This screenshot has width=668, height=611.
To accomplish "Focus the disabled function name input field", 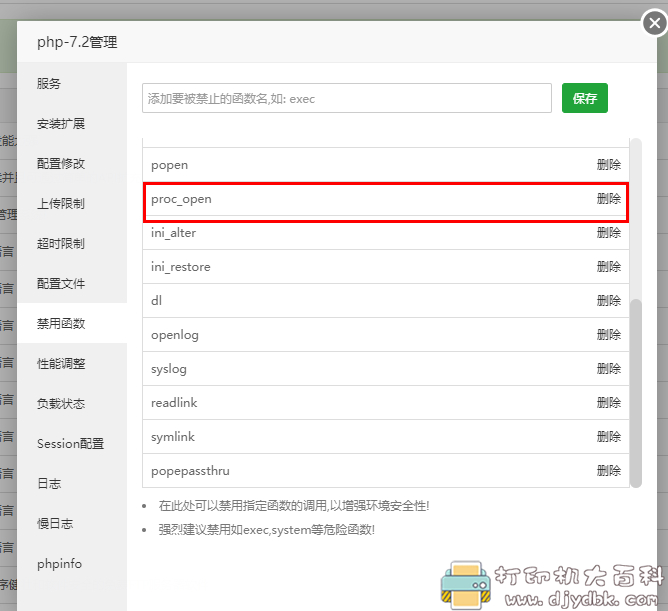I will (347, 98).
